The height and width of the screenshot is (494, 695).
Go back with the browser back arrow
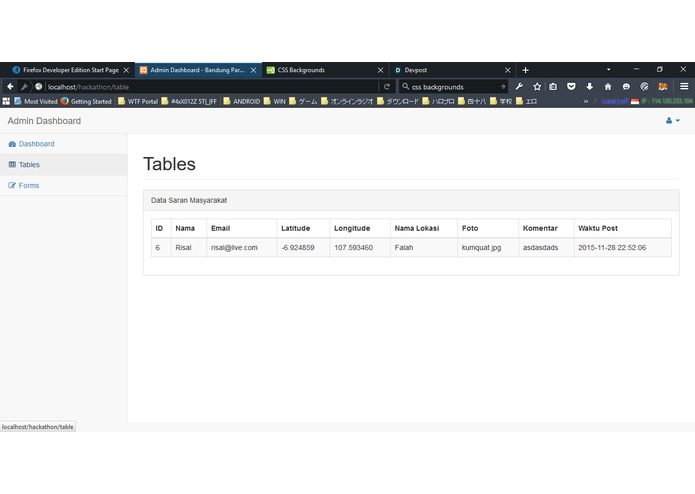coord(10,87)
